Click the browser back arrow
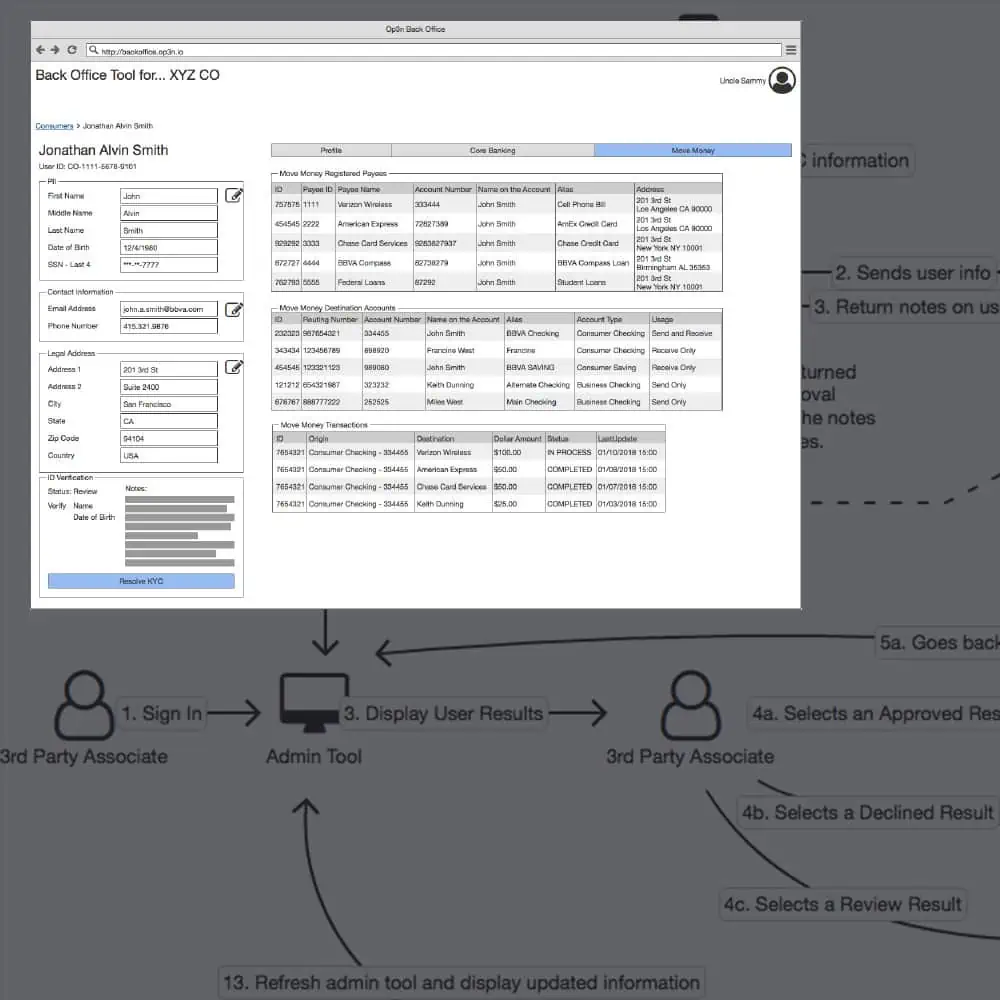The width and height of the screenshot is (1000, 1000). (41, 49)
